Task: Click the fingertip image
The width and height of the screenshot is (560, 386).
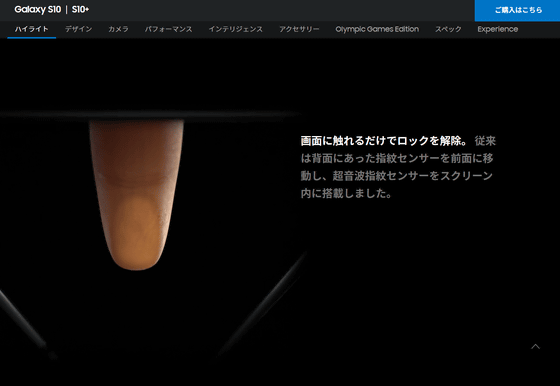Action: coord(136,195)
